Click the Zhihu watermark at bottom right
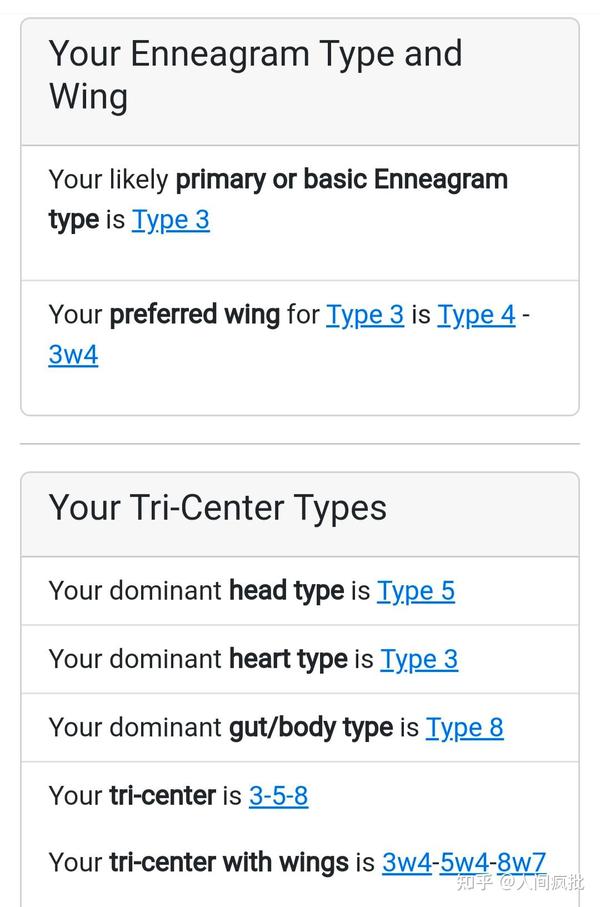Screen dimensions: 600x907 519,882
